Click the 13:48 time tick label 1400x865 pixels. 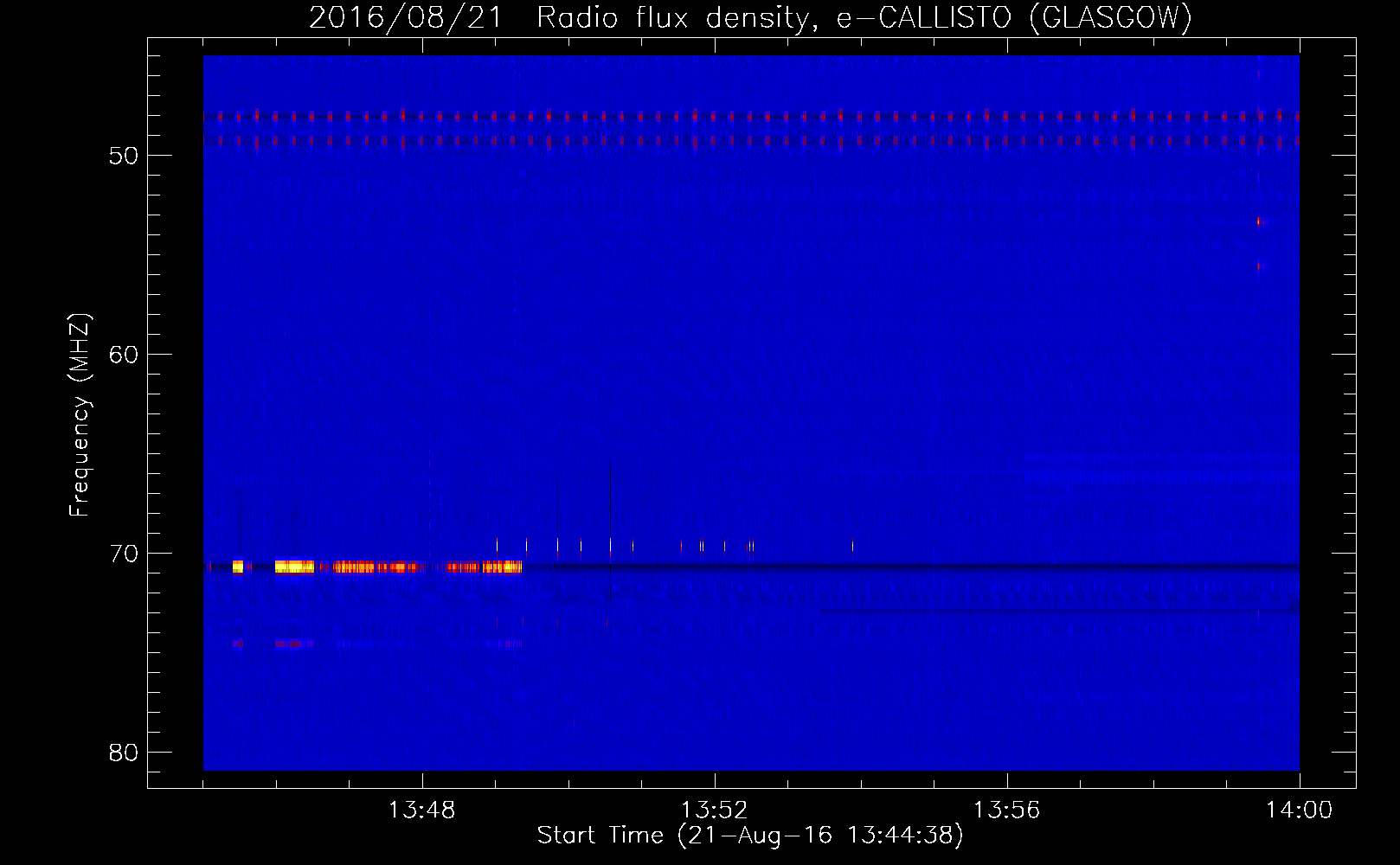421,811
